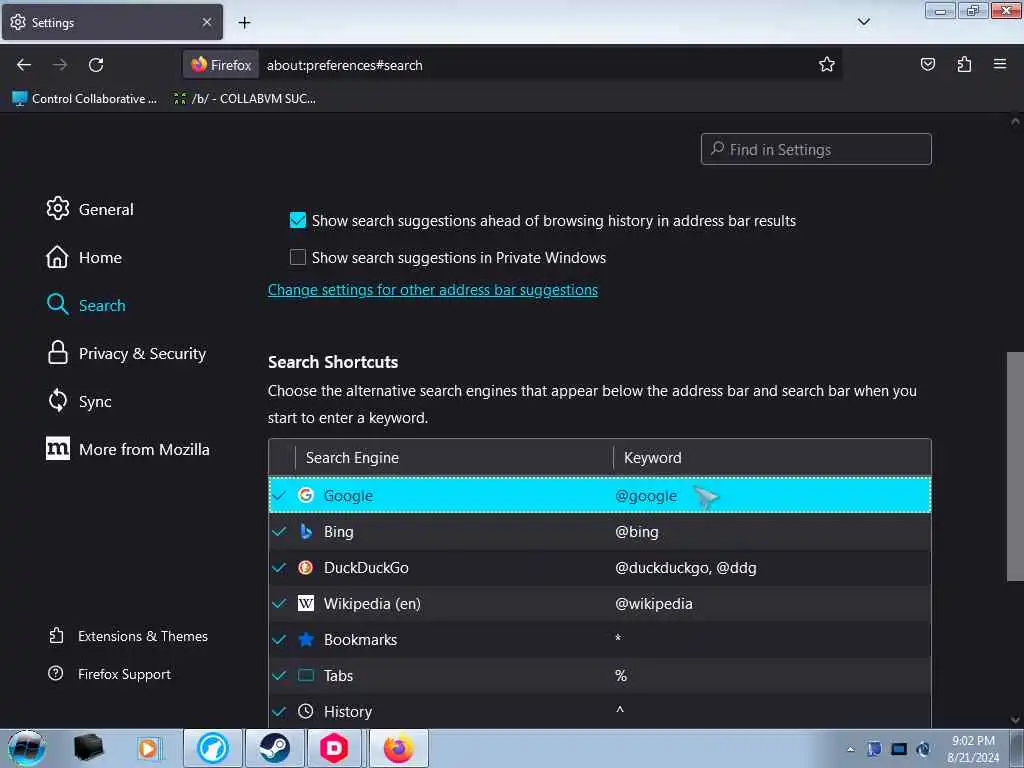1024x768 pixels.
Task: Select the Search settings category
Action: (x=86, y=305)
